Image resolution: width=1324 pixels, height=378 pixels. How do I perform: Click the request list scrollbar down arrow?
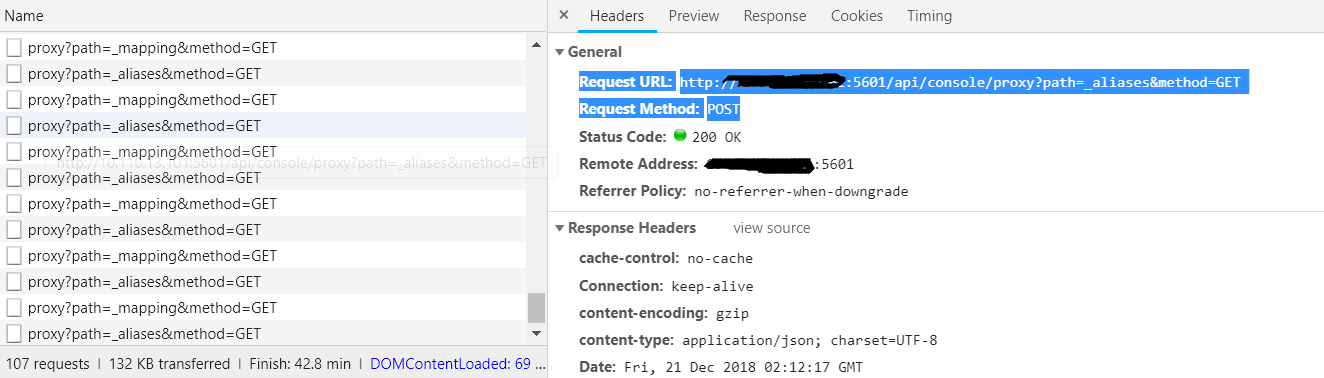coord(537,334)
